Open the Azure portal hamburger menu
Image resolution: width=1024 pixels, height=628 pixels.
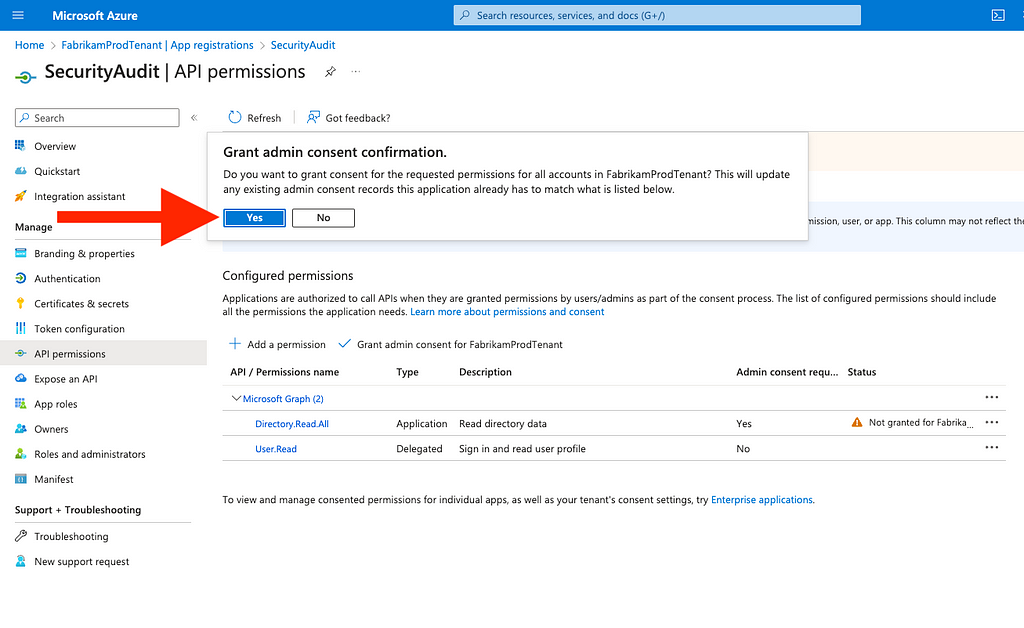18,15
